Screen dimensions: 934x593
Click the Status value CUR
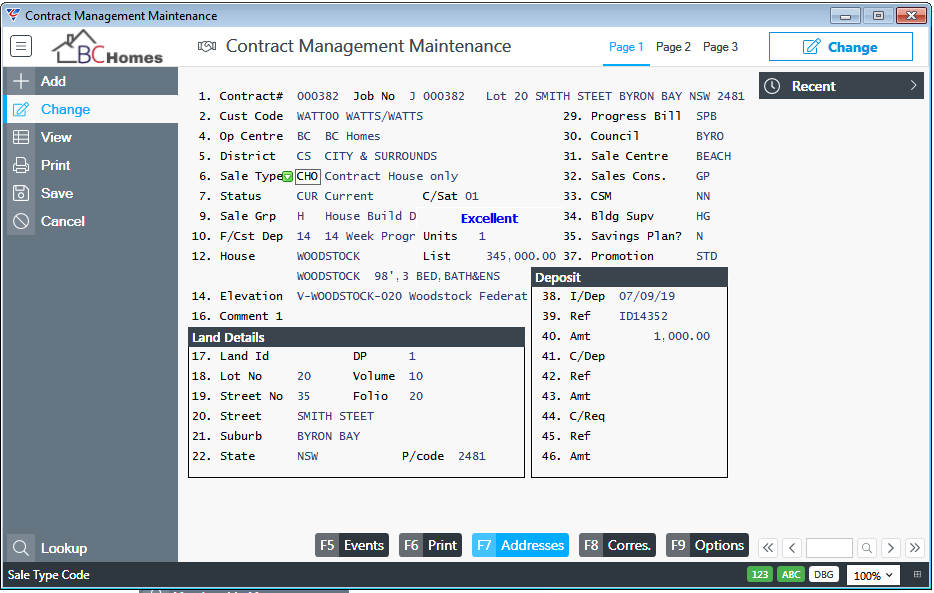pos(307,196)
